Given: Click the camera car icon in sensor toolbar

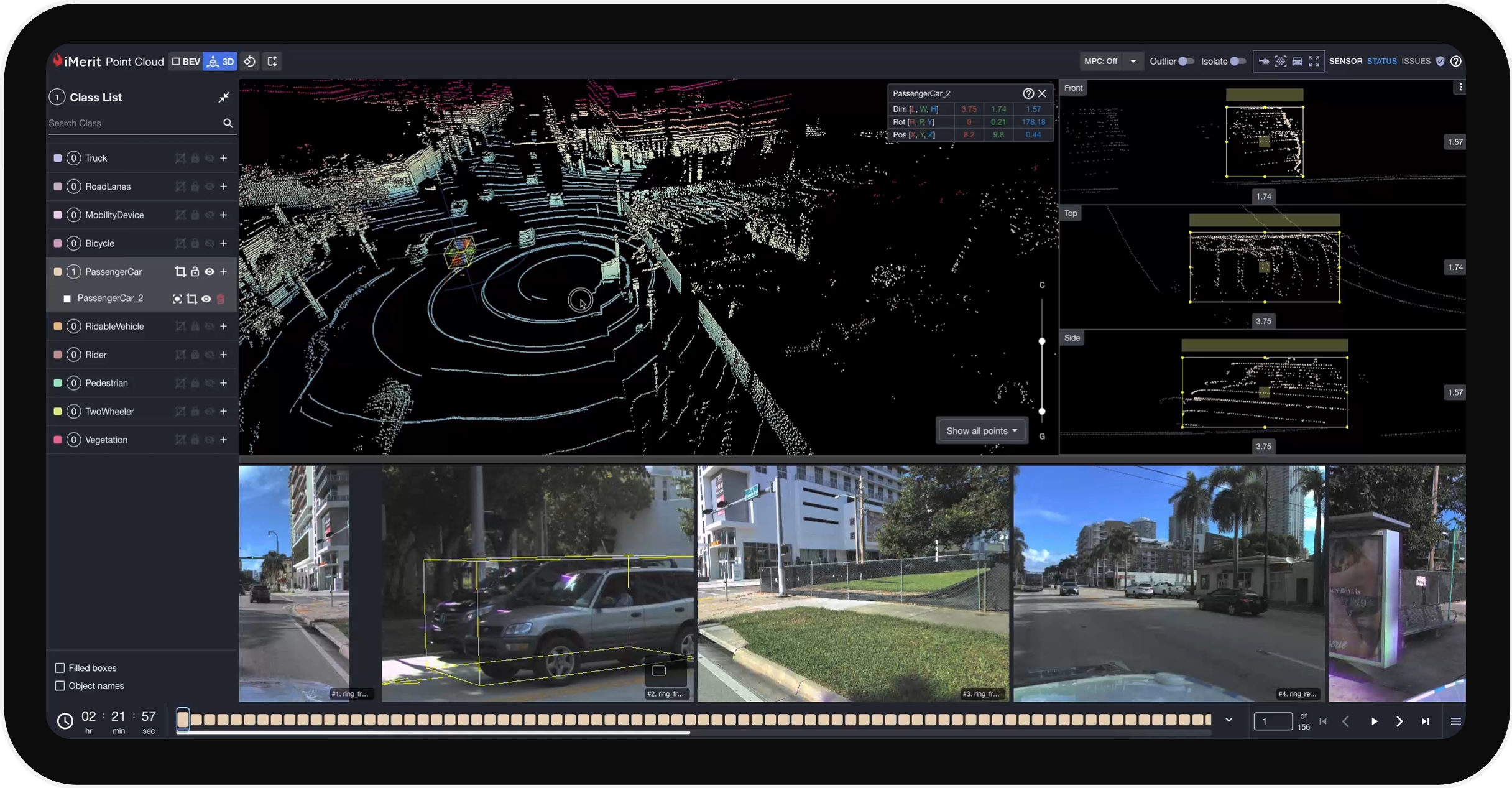Looking at the screenshot, I should 1298,61.
